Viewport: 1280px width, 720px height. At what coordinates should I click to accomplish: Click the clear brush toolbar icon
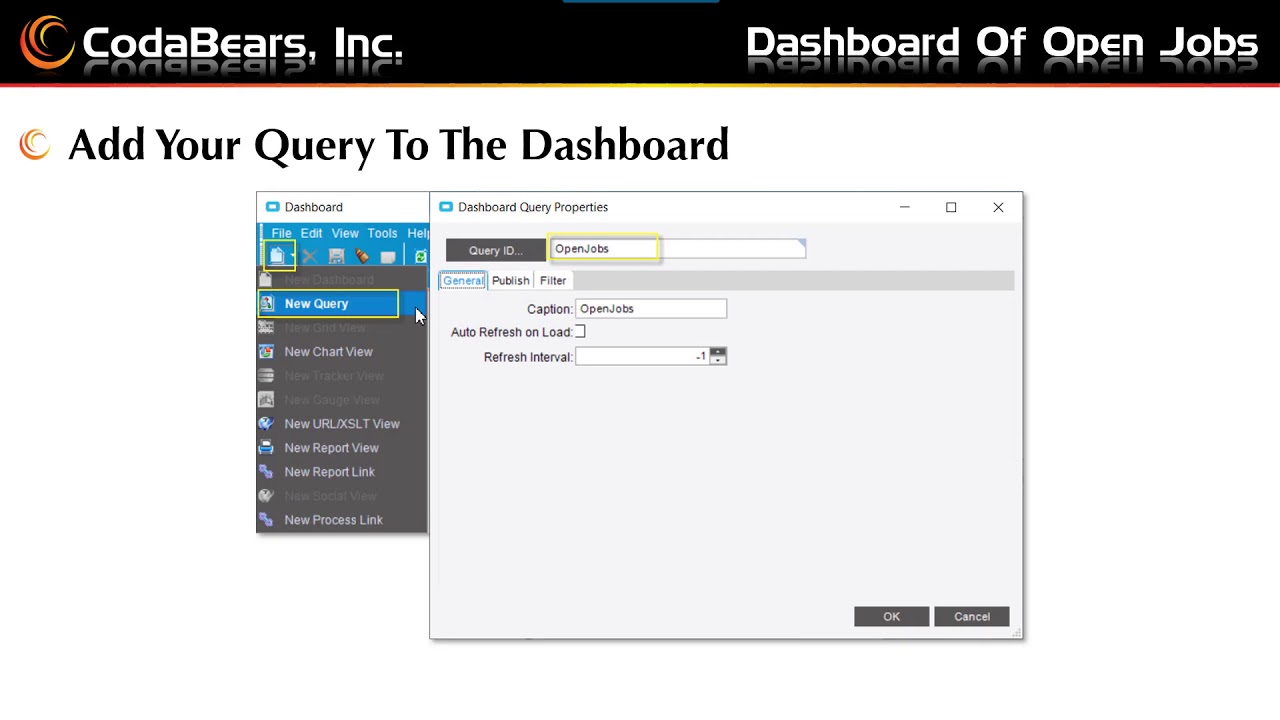362,257
